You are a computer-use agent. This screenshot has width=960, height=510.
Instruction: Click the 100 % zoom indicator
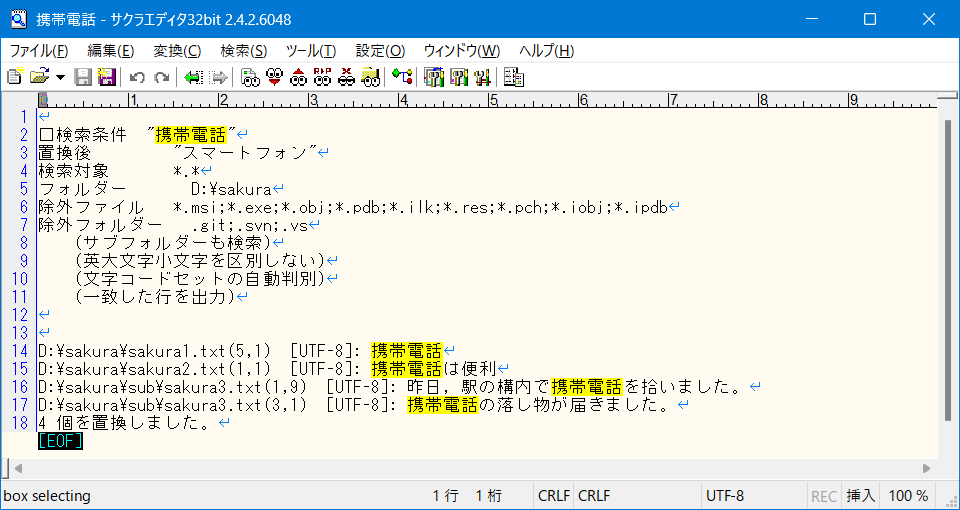coord(908,496)
